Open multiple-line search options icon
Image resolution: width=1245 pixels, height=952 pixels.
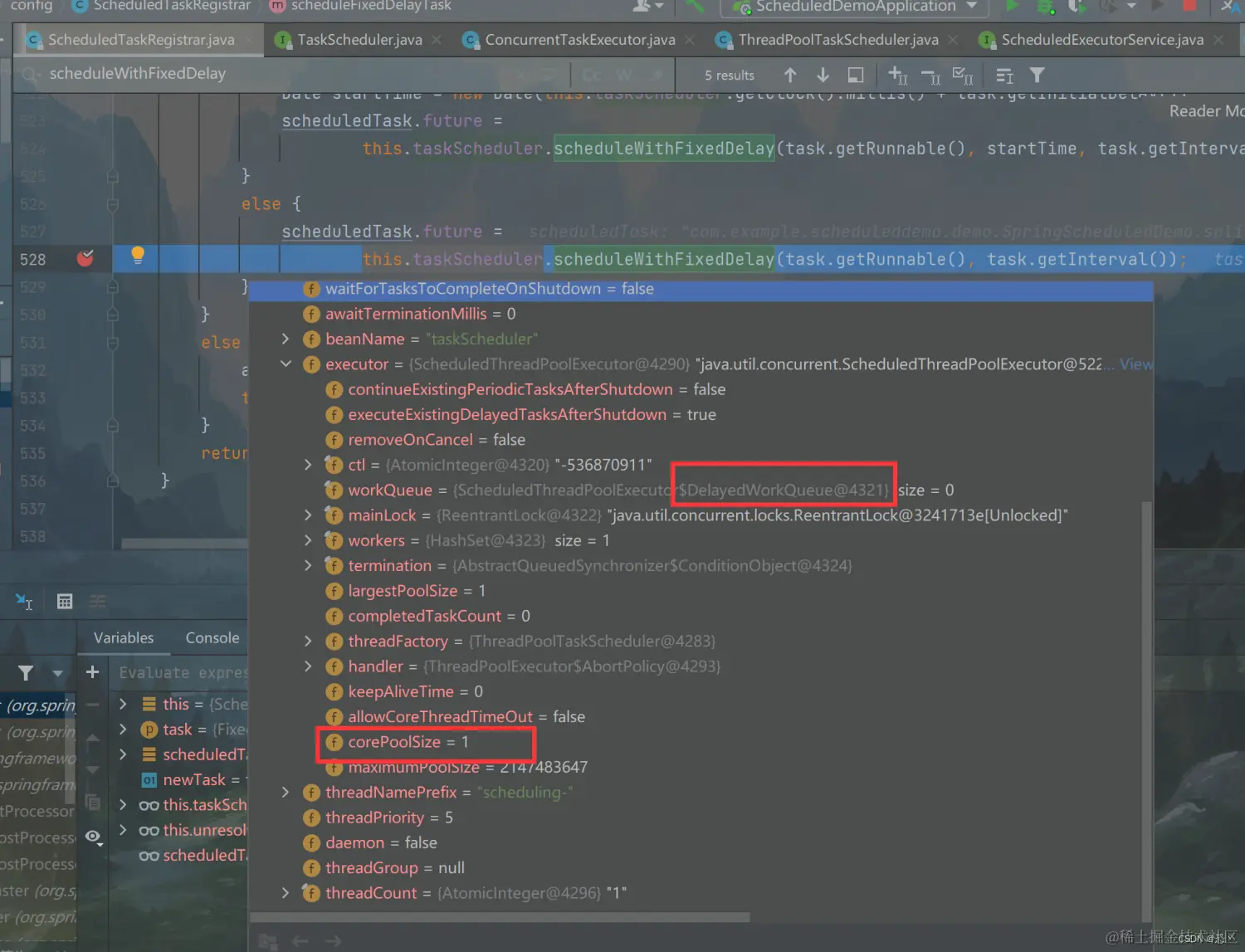point(1004,76)
